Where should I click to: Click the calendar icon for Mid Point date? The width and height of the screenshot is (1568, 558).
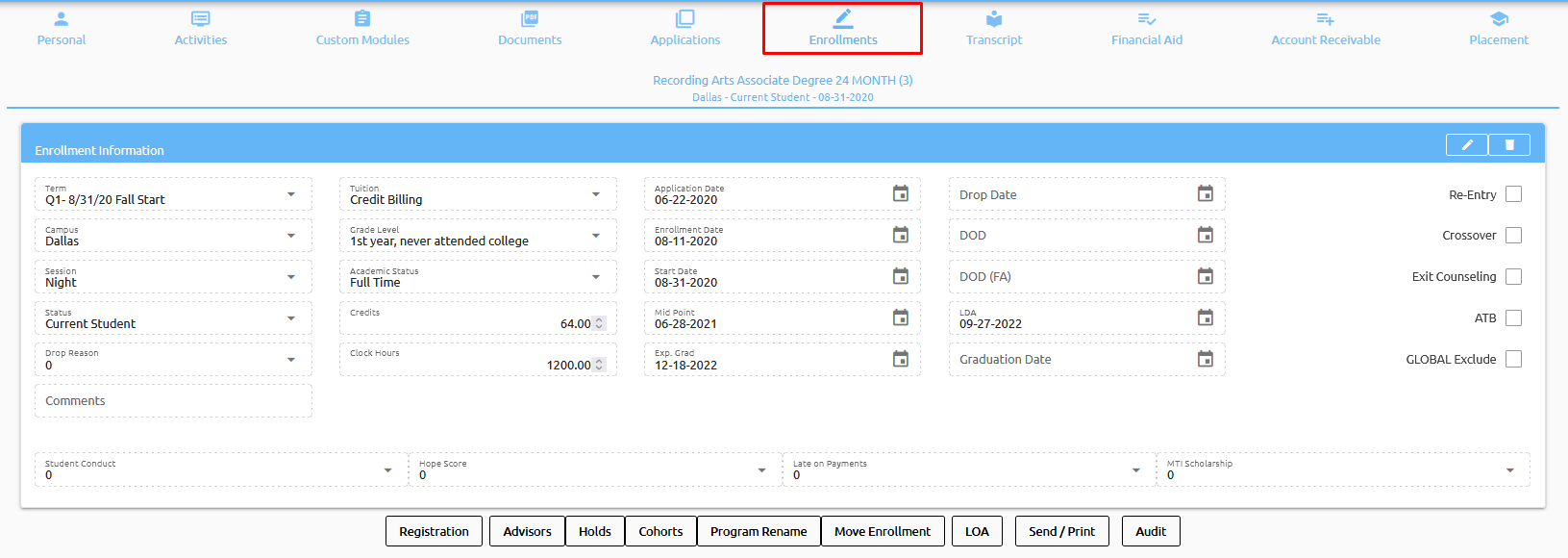pyautogui.click(x=900, y=318)
